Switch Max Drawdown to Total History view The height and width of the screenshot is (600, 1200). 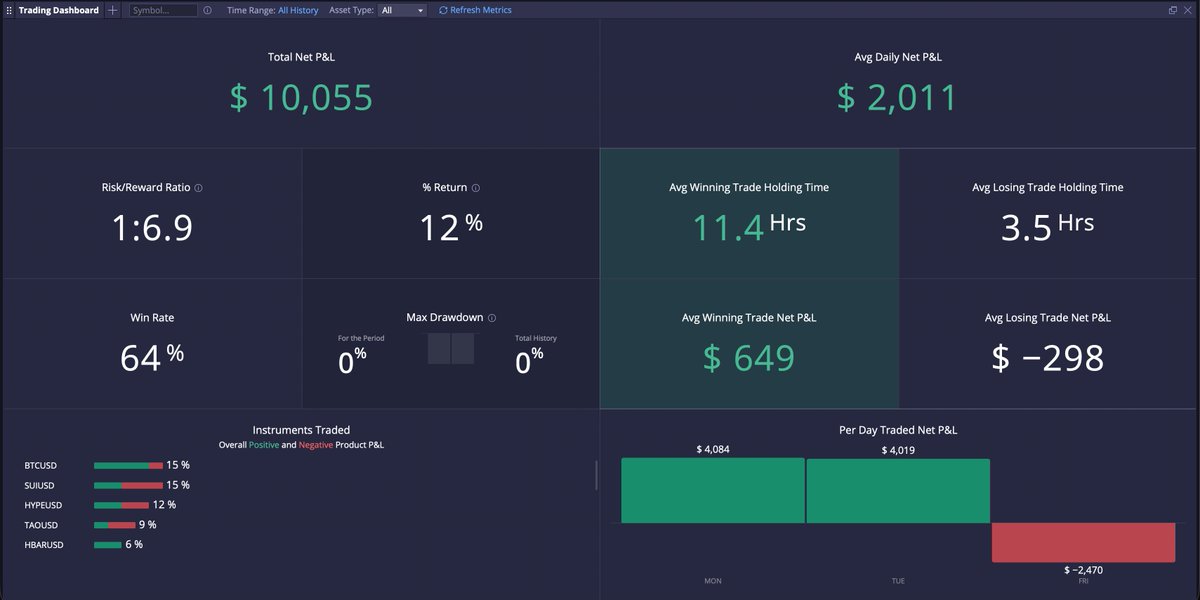(464, 348)
